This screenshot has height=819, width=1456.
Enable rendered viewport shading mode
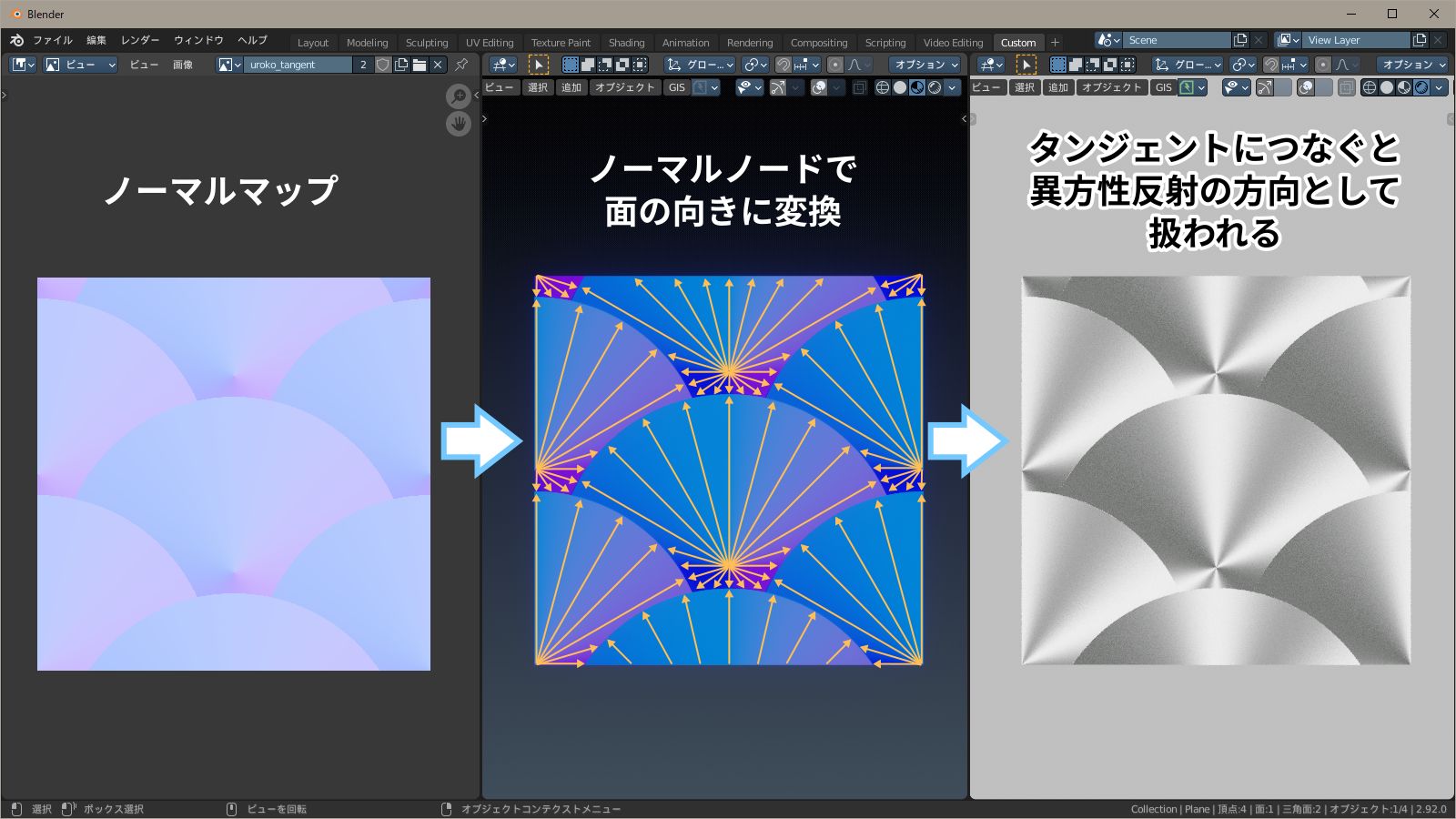[x=934, y=87]
